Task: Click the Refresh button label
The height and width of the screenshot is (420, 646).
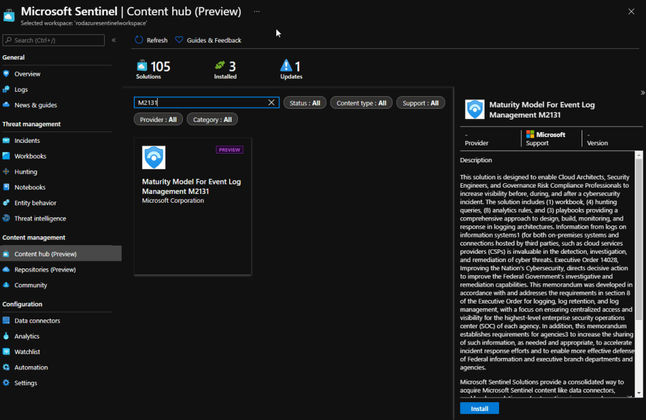Action: pyautogui.click(x=157, y=40)
